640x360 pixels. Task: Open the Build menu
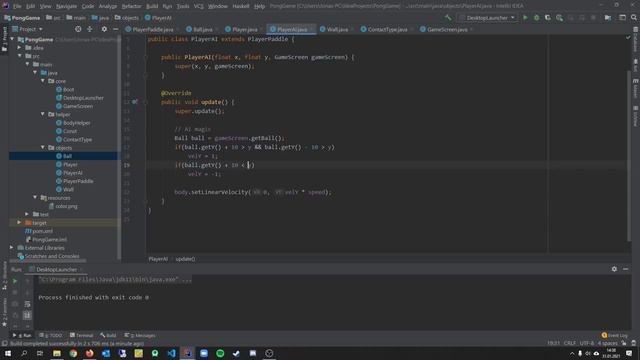pyautogui.click(x=152, y=6)
